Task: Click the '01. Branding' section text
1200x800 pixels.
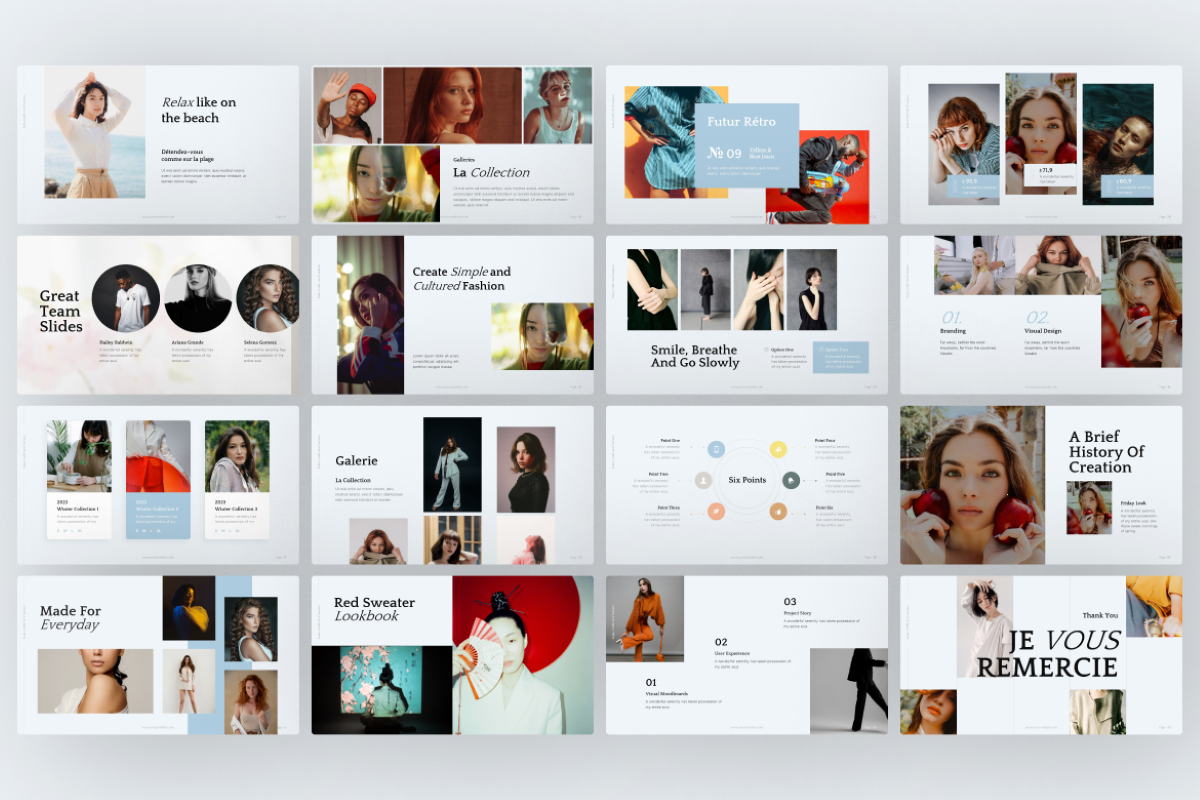Action: tap(968, 334)
